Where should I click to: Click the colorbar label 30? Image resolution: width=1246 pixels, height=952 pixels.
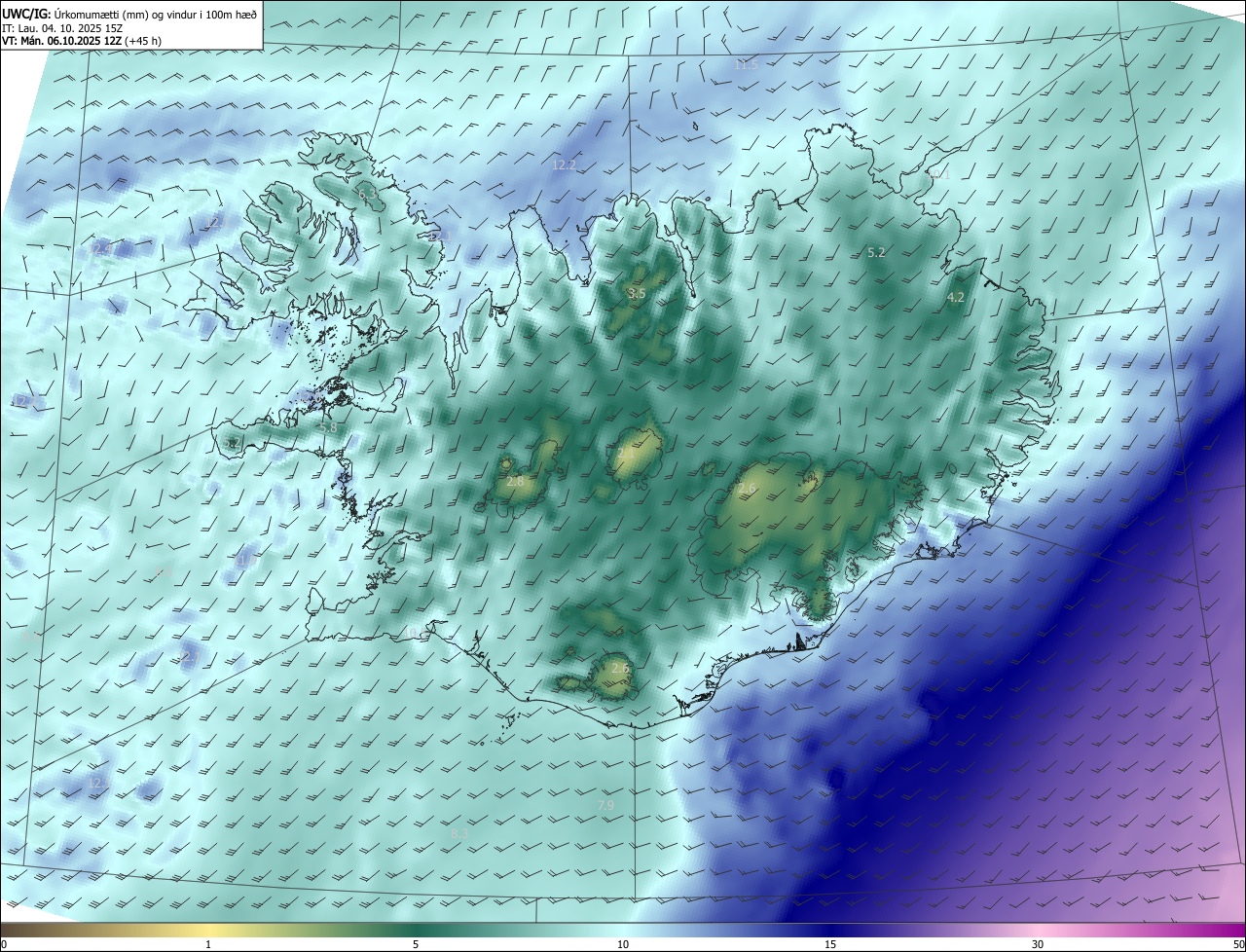tap(1038, 944)
